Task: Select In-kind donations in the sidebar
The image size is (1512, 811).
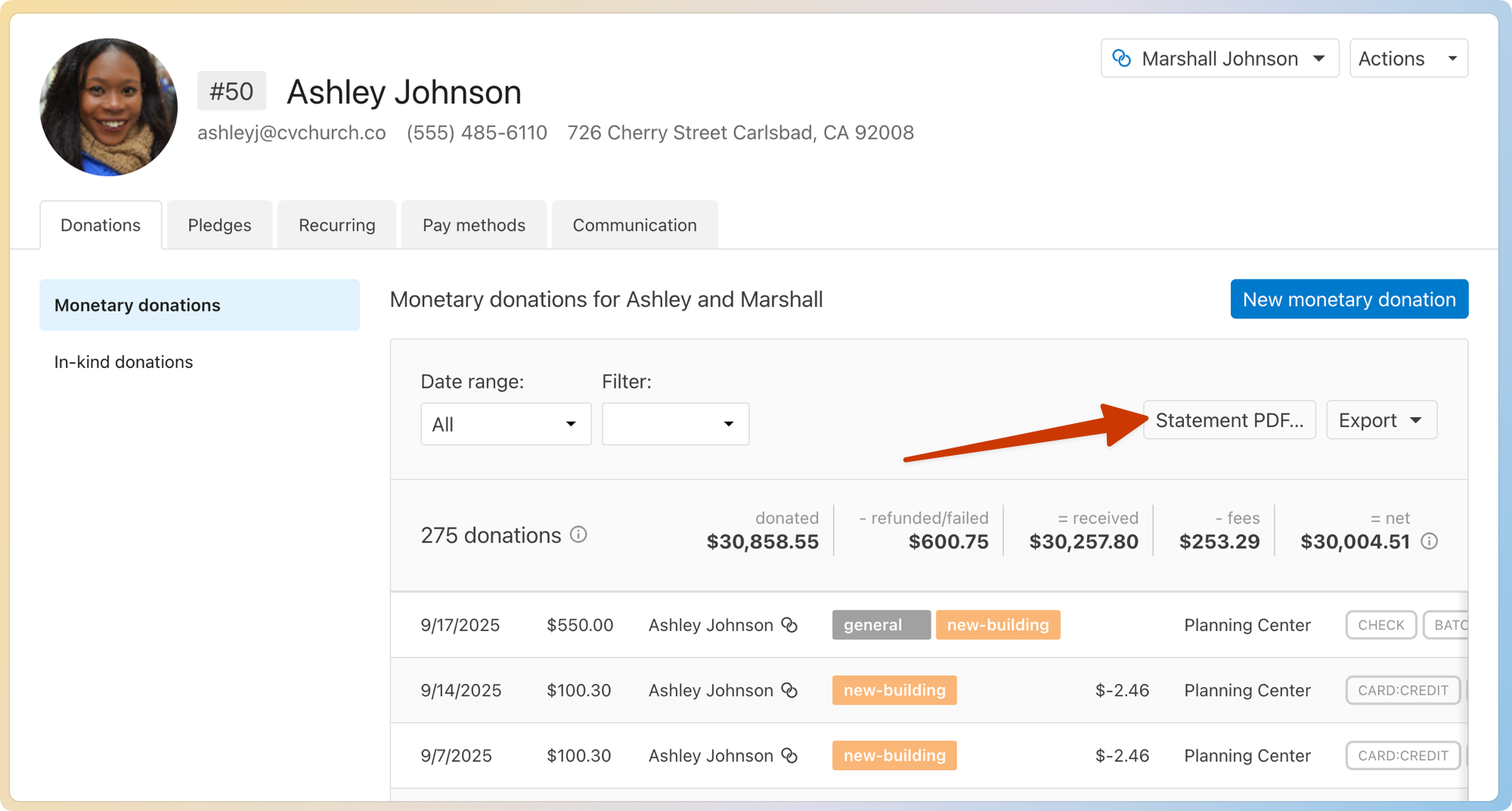Action: pyautogui.click(x=124, y=362)
